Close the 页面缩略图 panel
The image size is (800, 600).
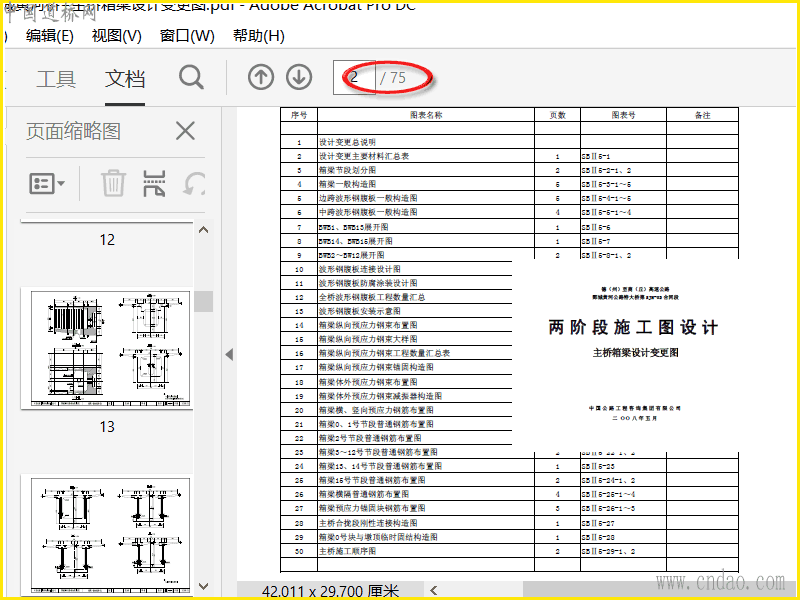coord(185,131)
